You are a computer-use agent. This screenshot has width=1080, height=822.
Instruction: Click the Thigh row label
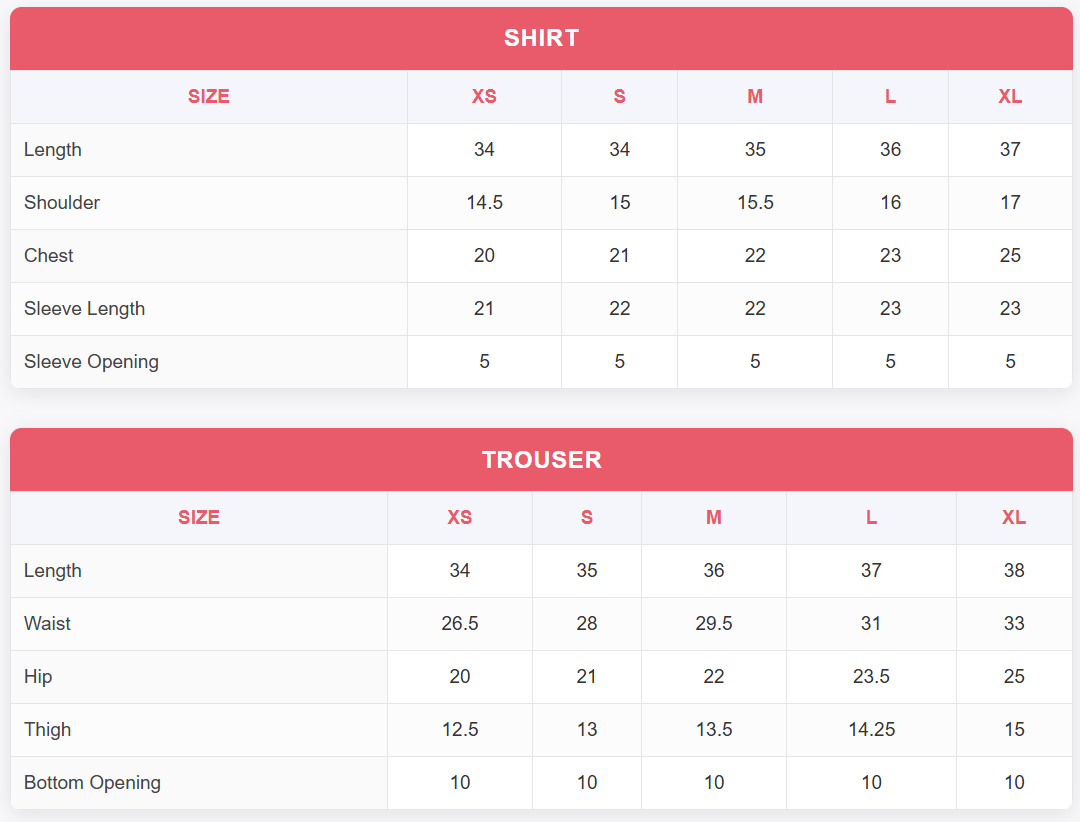pyautogui.click(x=48, y=730)
